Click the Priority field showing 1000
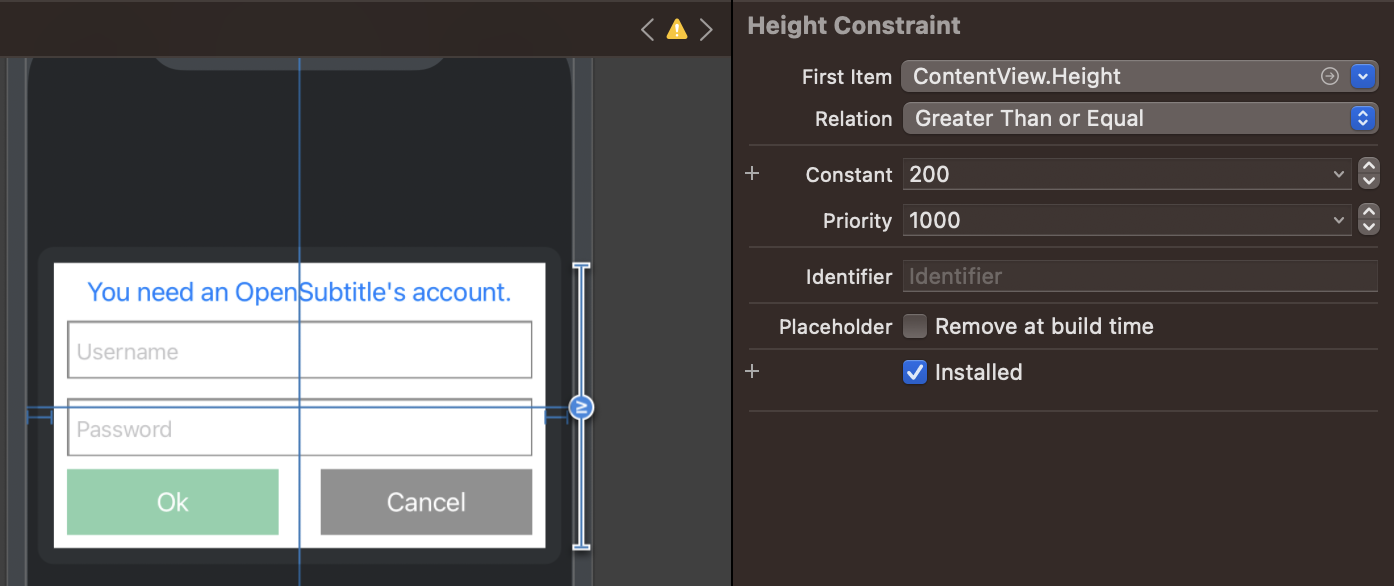This screenshot has height=586, width=1394. (1127, 220)
